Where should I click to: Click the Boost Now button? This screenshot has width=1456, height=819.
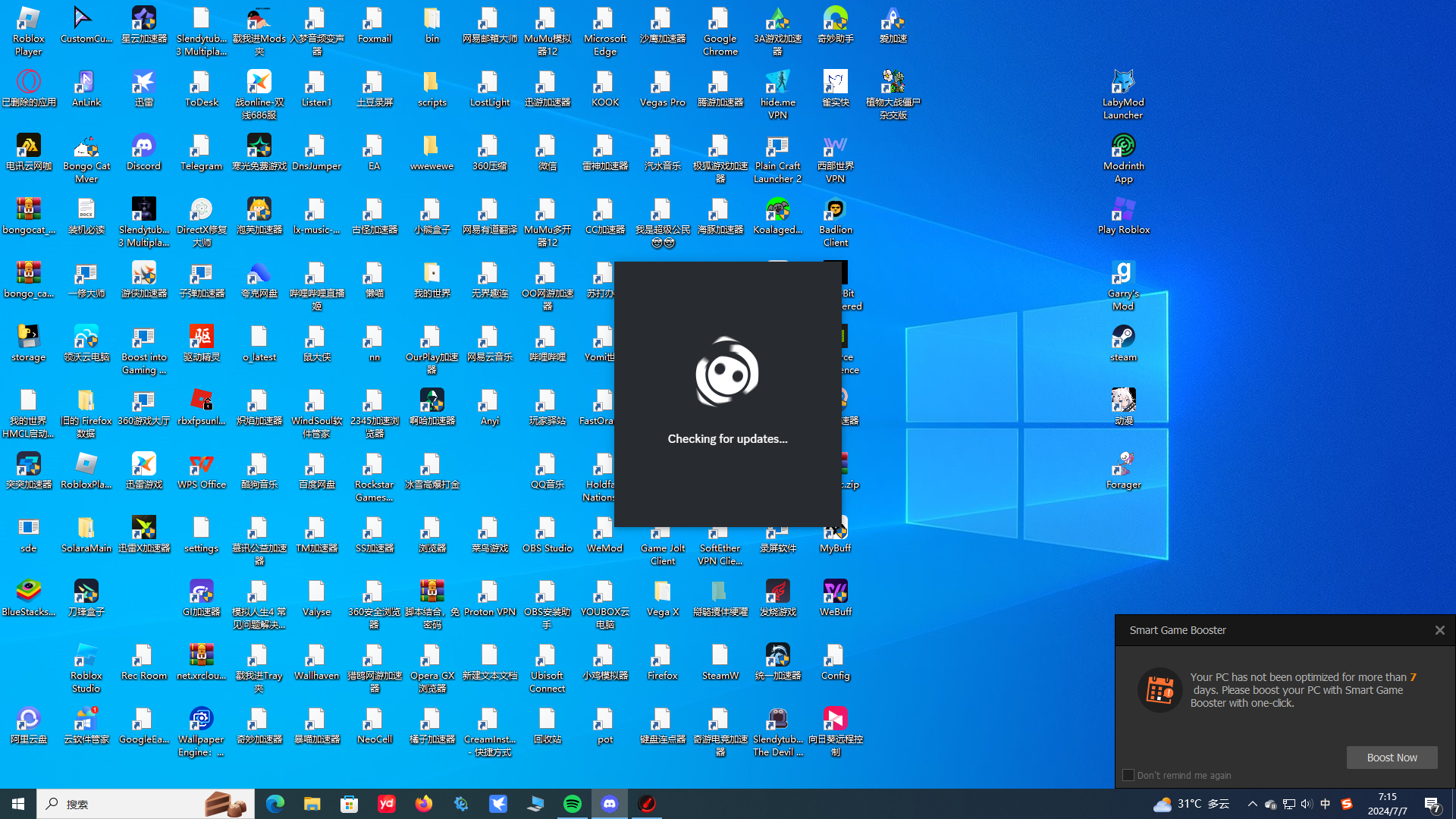point(1392,758)
